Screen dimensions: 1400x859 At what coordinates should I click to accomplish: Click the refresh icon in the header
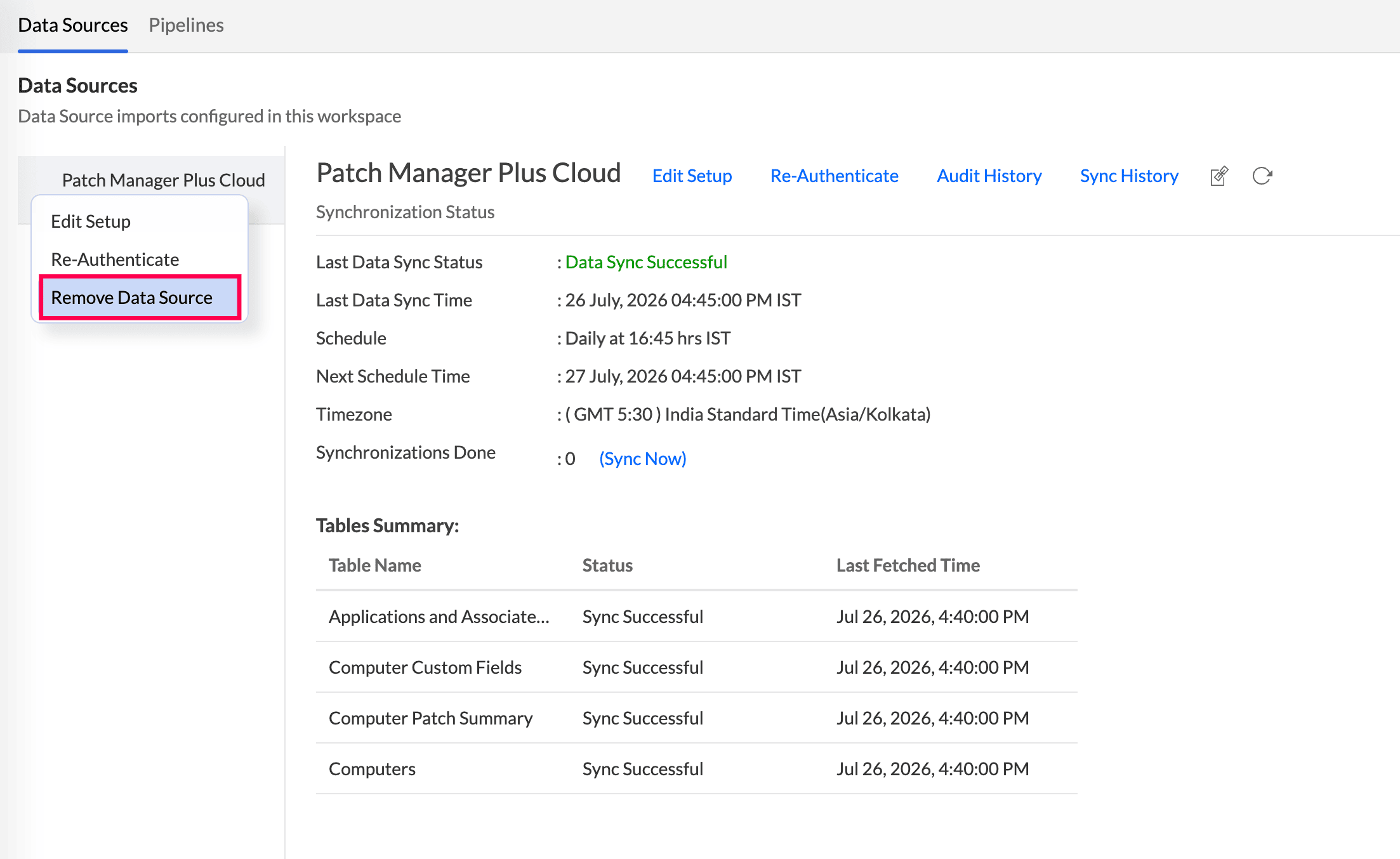coord(1262,176)
